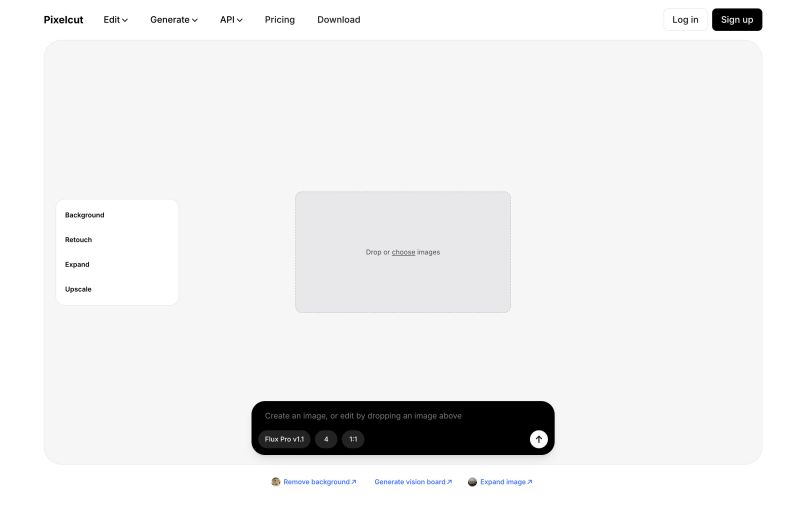Viewport: 800px width, 505px height.
Task: Open the Flux Pro v1.1 model selector
Action: (284, 439)
